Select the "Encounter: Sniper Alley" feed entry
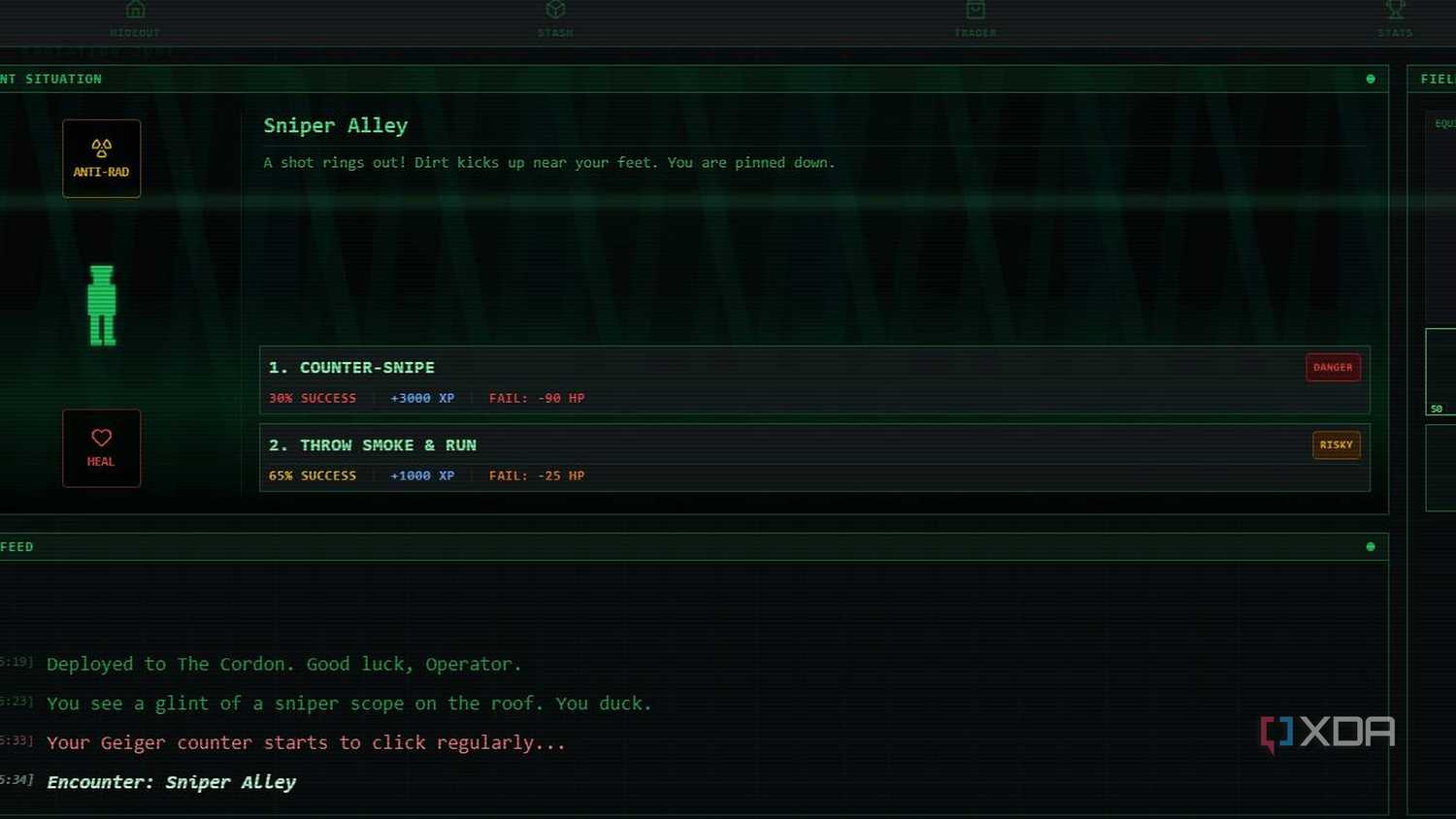Screen dimensions: 1456x819 point(172,782)
